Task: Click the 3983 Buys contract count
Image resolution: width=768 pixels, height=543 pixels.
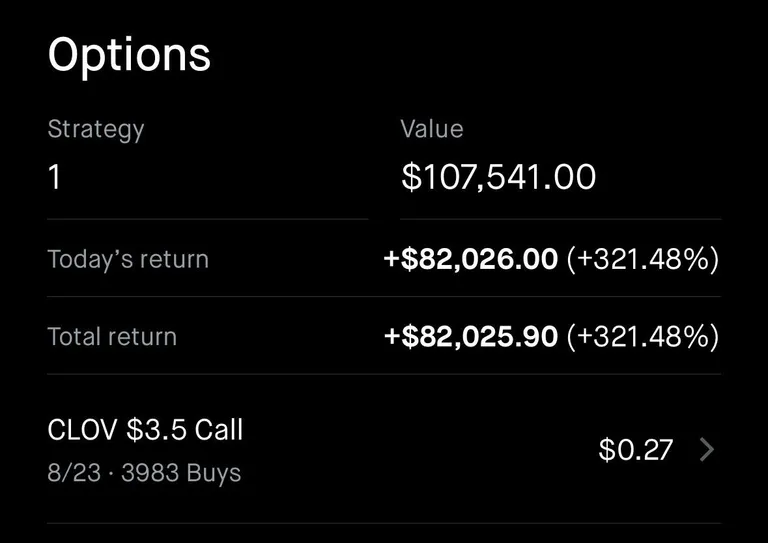Action: [181, 472]
